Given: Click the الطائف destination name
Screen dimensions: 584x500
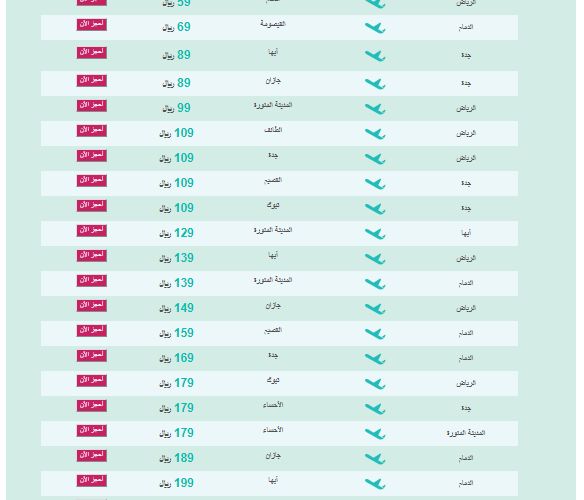Looking at the screenshot, I should click(273, 130).
